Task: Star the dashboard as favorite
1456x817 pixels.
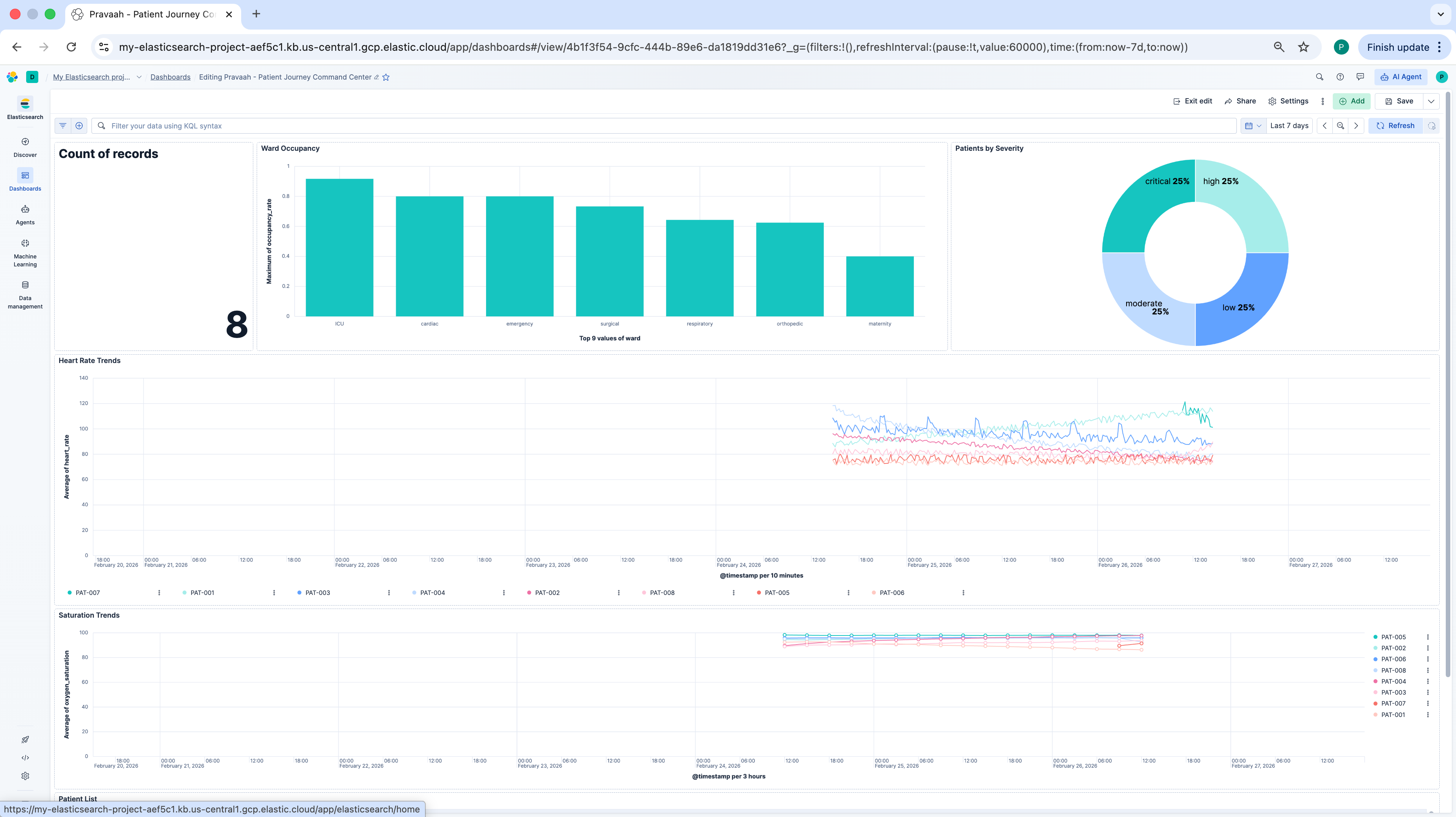Action: (x=386, y=77)
